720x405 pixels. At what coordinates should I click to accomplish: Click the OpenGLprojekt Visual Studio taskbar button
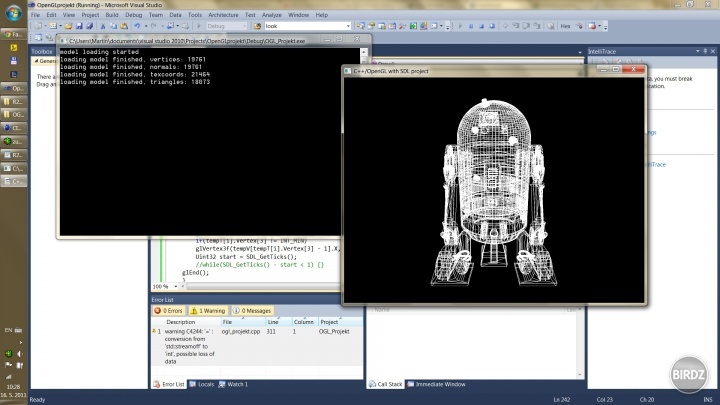click(14, 88)
